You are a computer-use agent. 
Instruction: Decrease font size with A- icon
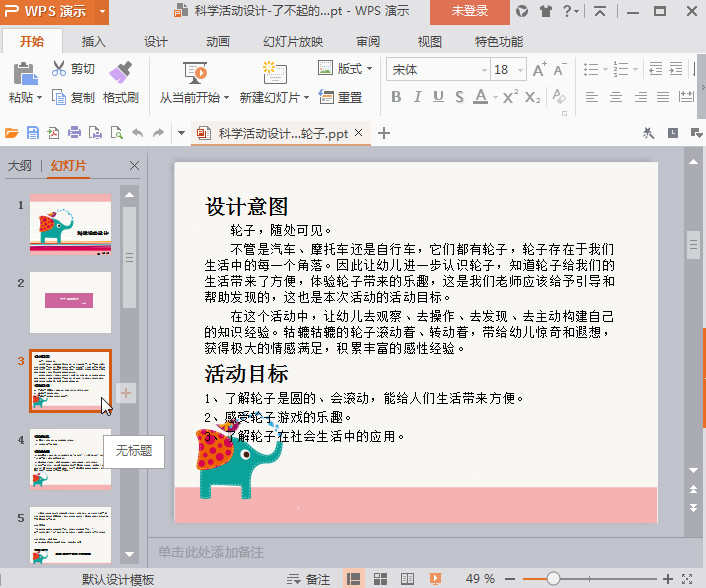(560, 69)
